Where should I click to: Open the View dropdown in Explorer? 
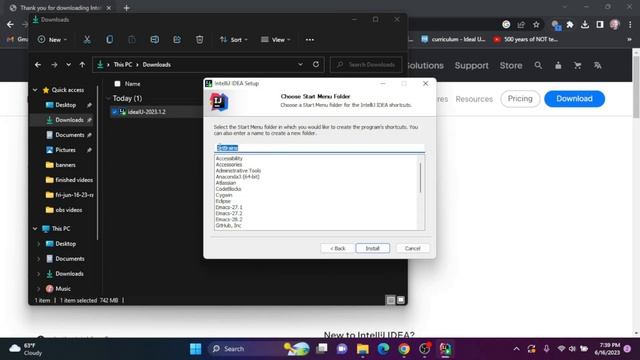point(276,40)
